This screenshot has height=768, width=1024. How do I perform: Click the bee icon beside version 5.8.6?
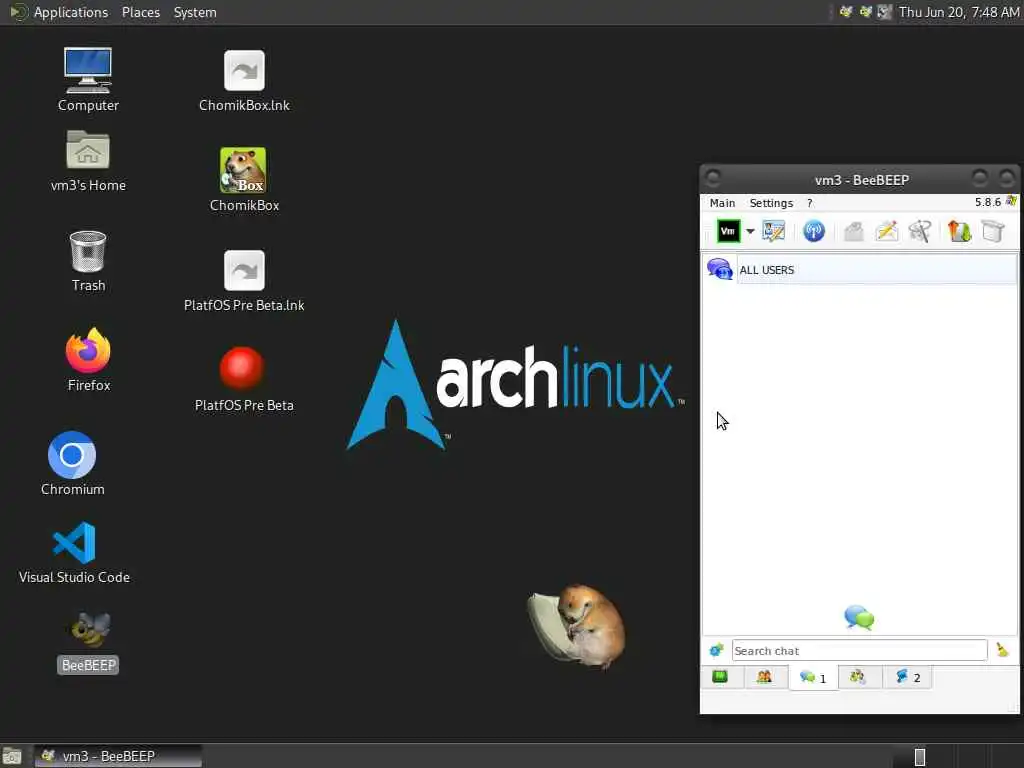1011,201
